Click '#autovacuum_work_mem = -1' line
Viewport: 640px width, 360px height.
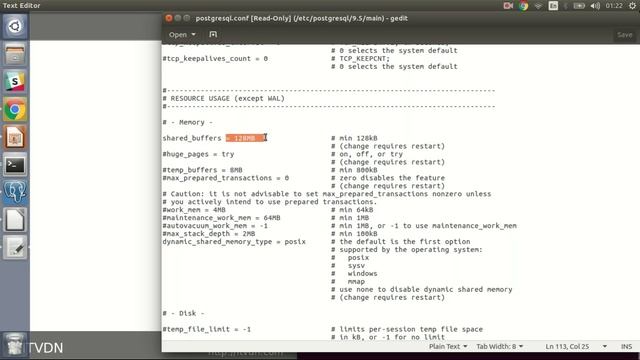tap(215, 226)
